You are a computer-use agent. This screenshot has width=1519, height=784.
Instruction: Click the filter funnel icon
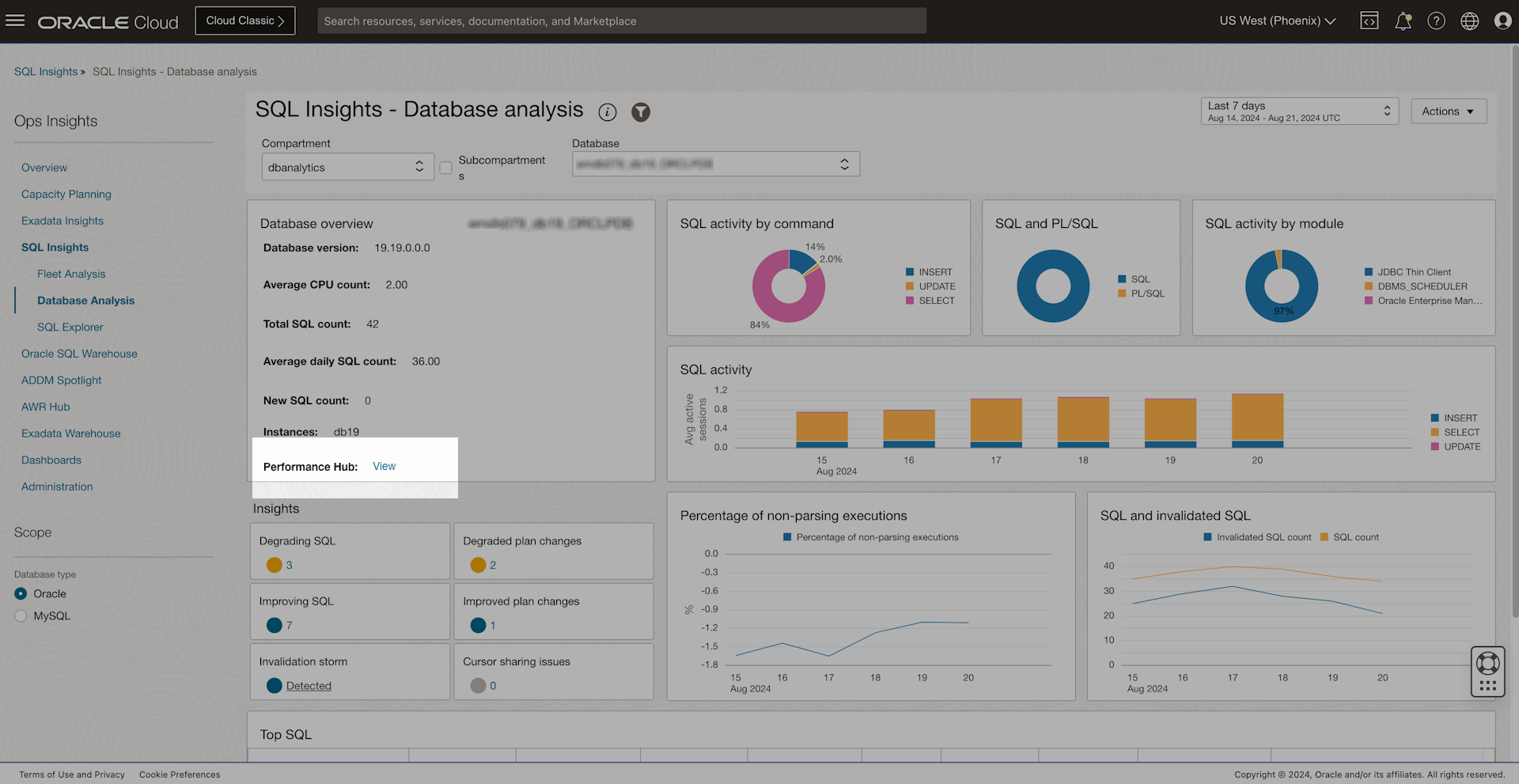point(641,112)
